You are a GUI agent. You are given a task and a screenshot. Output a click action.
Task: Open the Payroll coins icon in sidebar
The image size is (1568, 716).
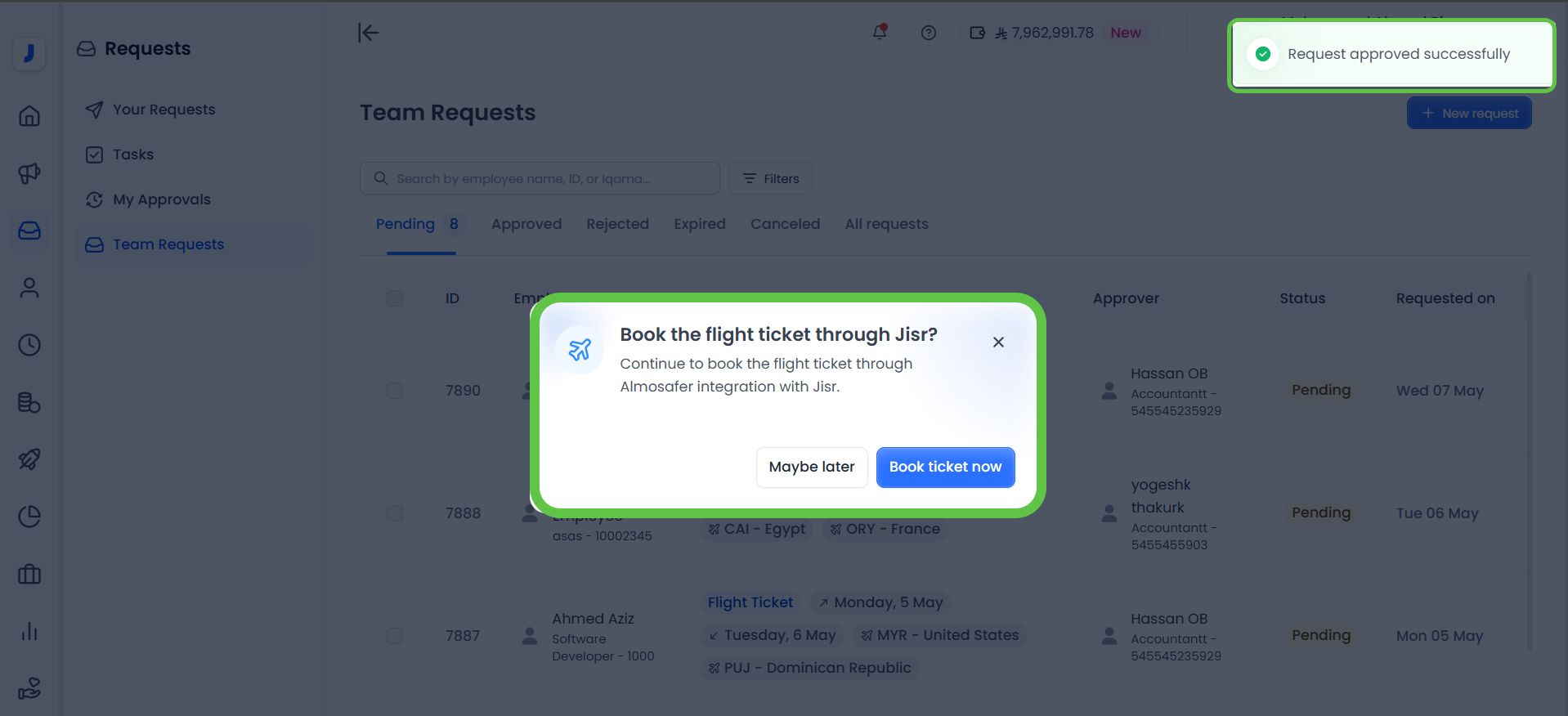tap(29, 402)
